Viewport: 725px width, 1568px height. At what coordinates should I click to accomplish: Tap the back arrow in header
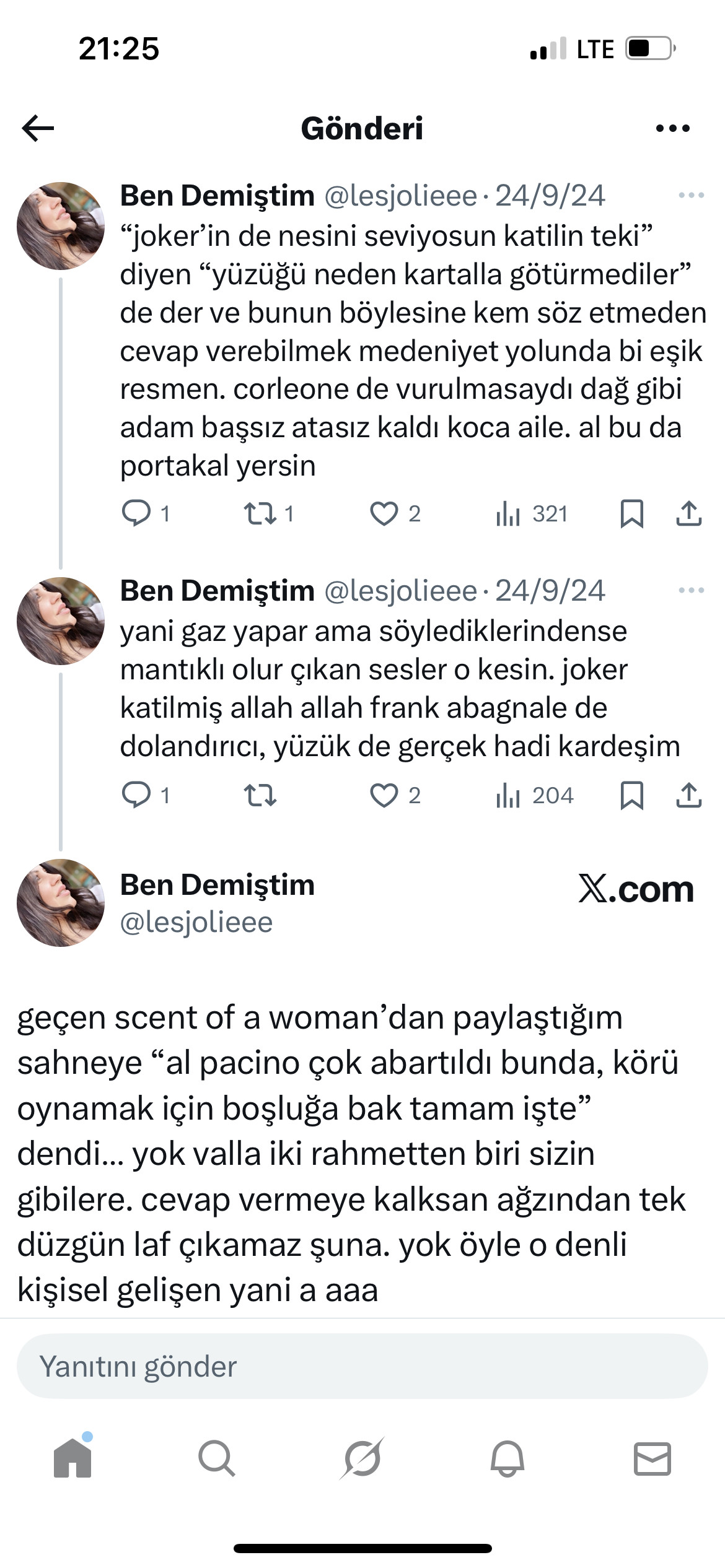tap(38, 129)
